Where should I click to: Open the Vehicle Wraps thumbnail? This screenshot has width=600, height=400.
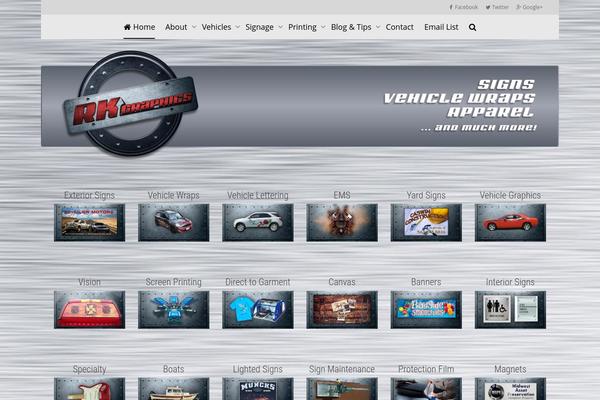174,222
